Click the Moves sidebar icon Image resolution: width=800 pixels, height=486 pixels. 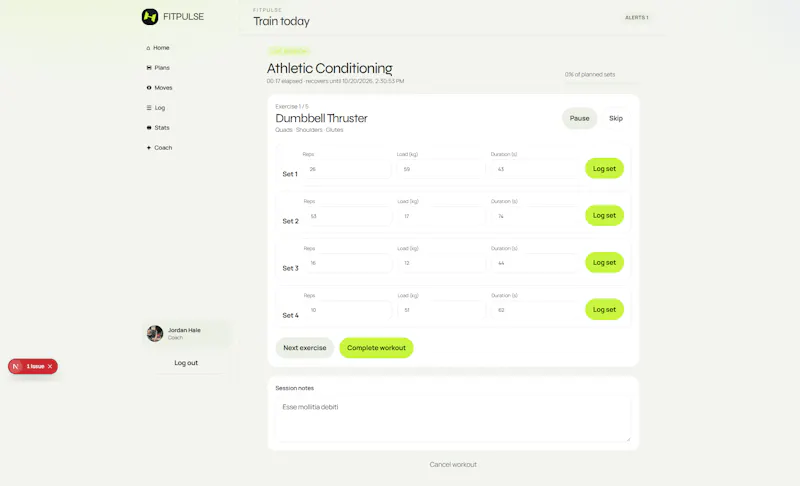click(149, 88)
